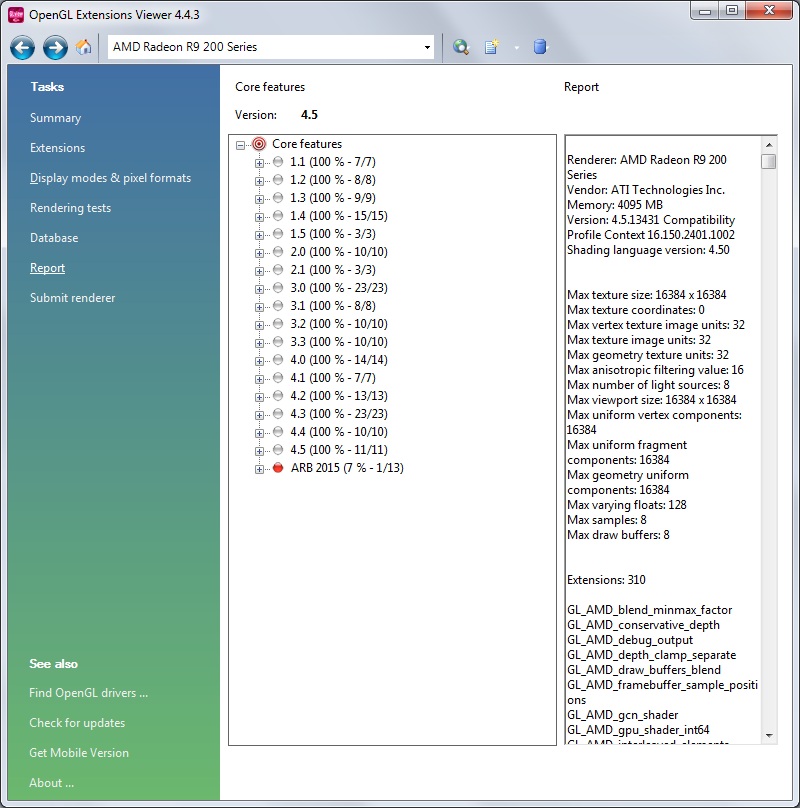Image resolution: width=800 pixels, height=808 pixels.
Task: Open Display modes & pixel formats
Action: pyautogui.click(x=110, y=178)
